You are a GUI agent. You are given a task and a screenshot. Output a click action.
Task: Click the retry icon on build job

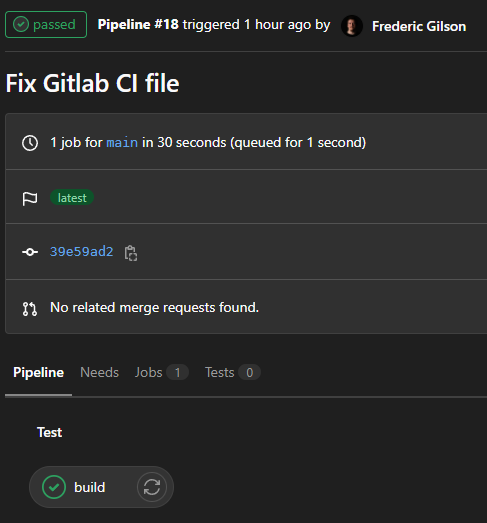(152, 487)
